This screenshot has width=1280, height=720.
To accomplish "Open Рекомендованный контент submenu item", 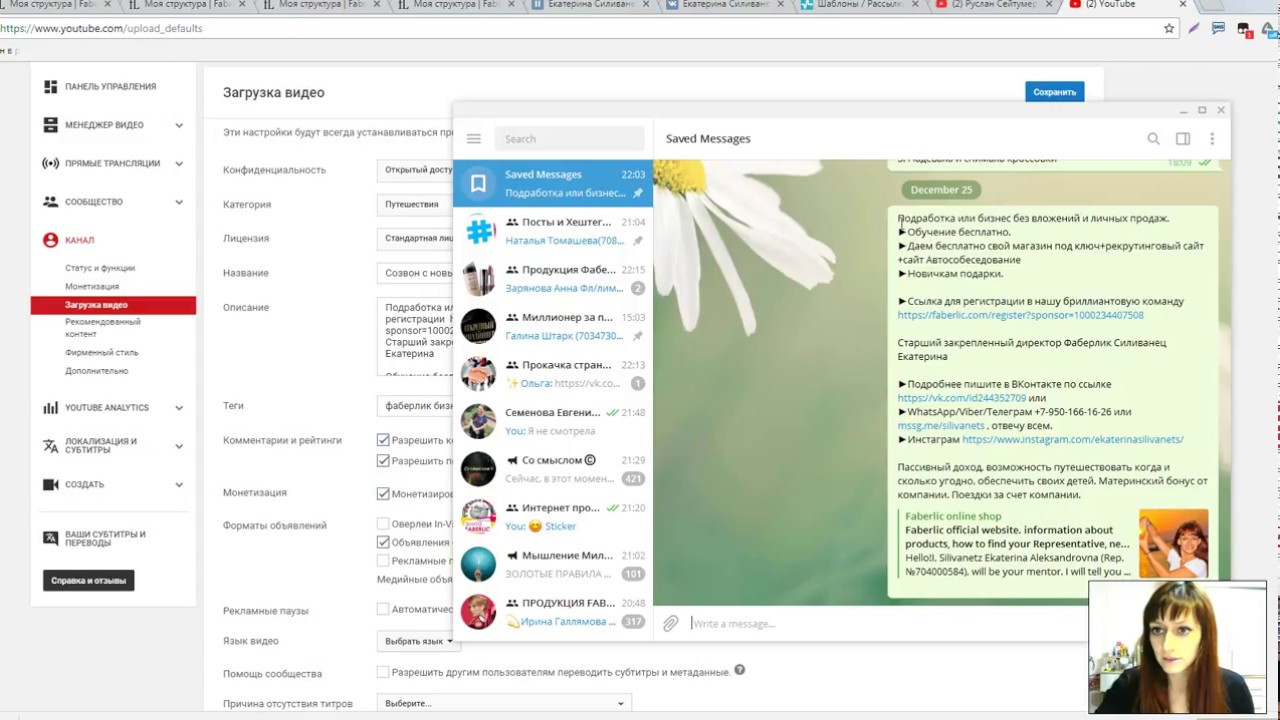I will (x=103, y=328).
